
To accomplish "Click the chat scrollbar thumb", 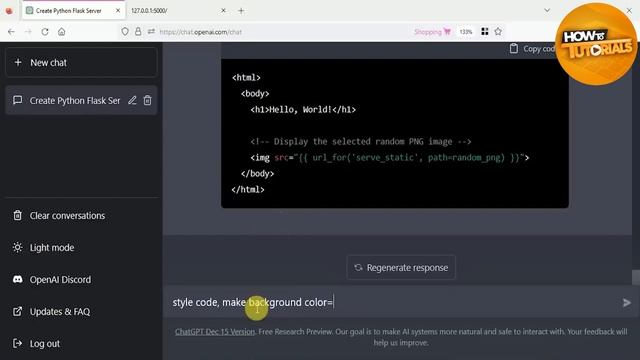I will 636,277.
